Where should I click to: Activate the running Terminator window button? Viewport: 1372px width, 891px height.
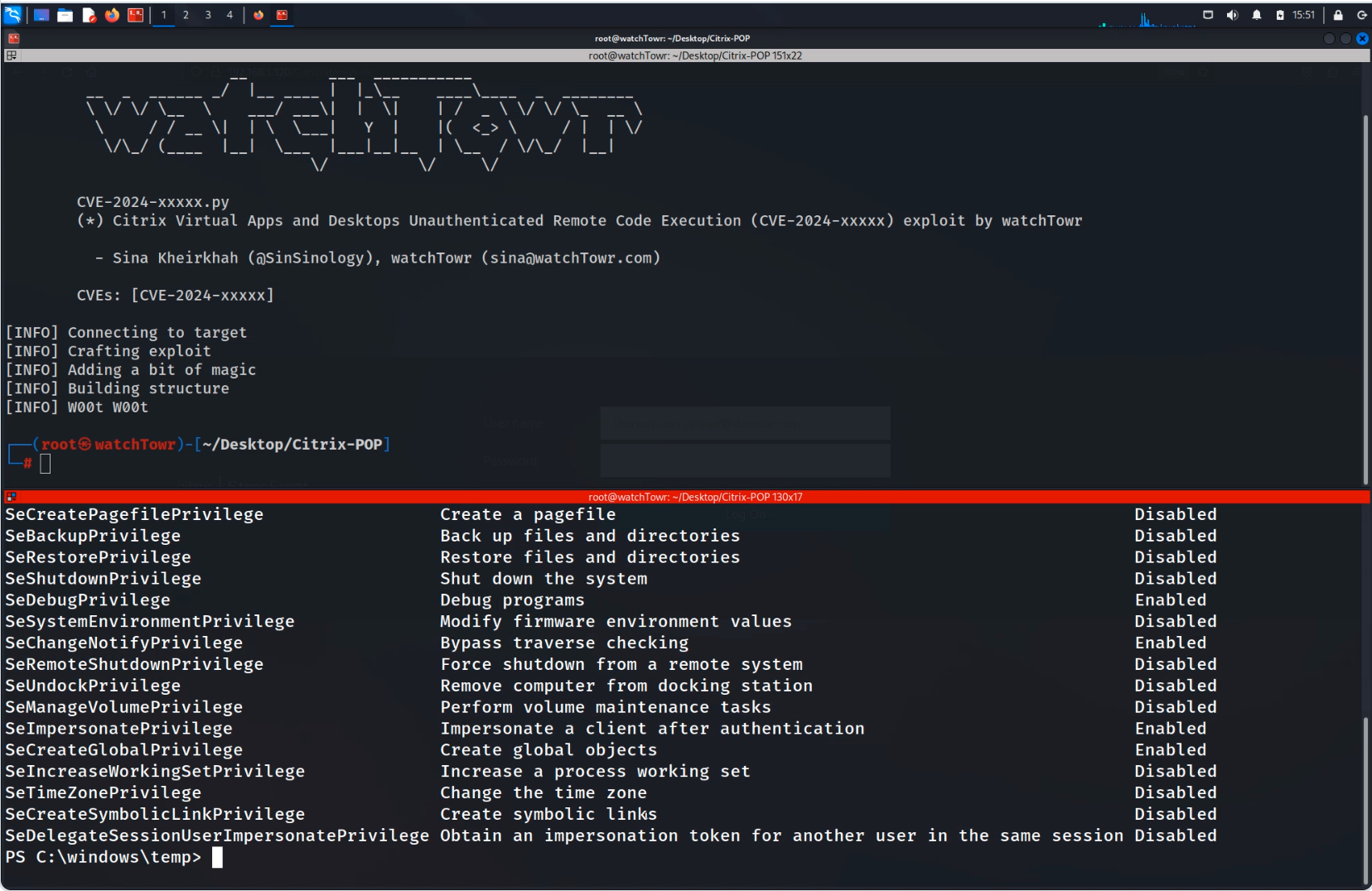click(282, 15)
